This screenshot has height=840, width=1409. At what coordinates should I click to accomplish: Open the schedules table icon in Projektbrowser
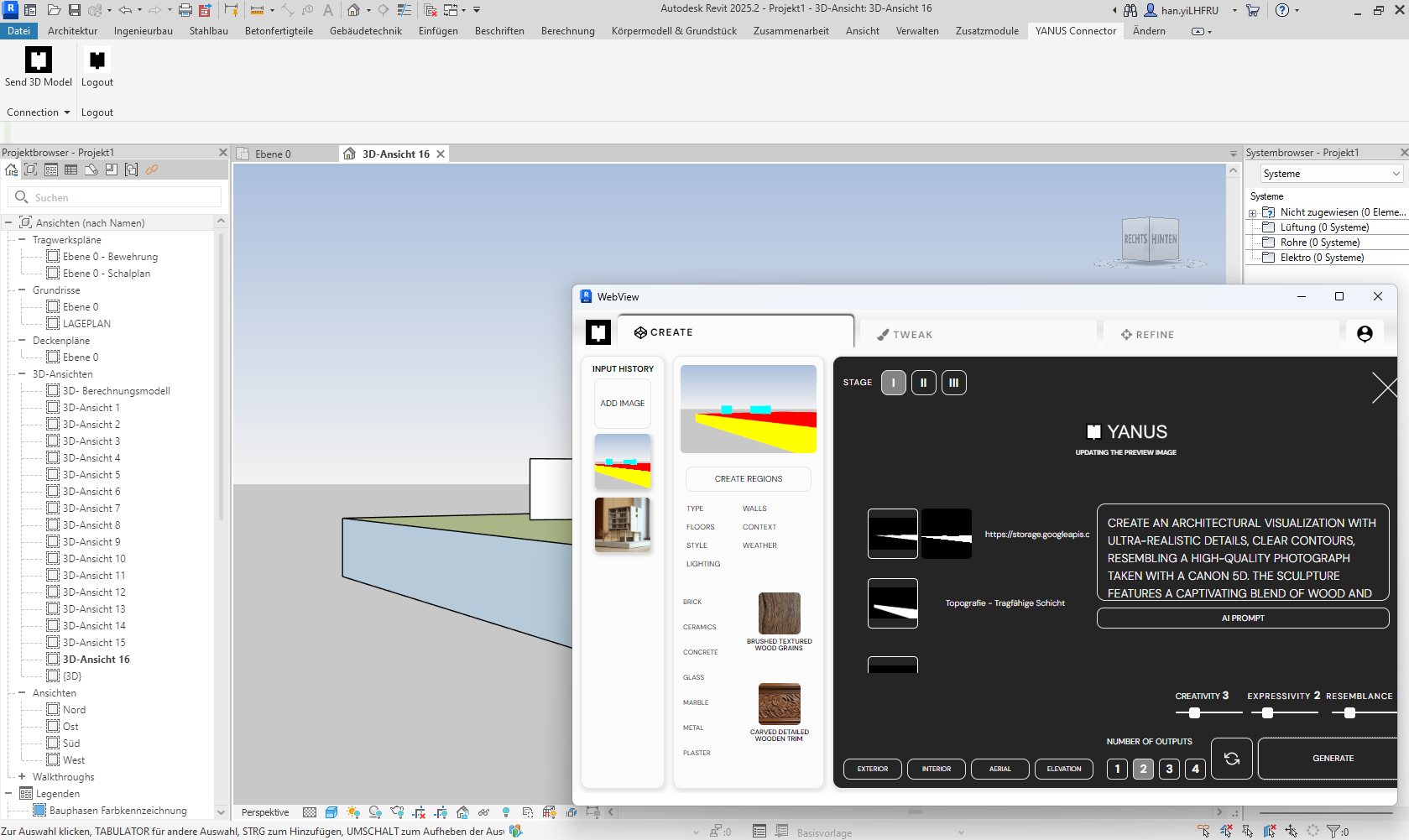tap(70, 170)
